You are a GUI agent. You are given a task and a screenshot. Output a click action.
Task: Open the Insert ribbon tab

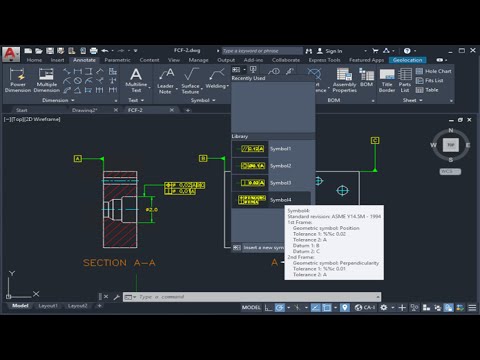[57, 60]
